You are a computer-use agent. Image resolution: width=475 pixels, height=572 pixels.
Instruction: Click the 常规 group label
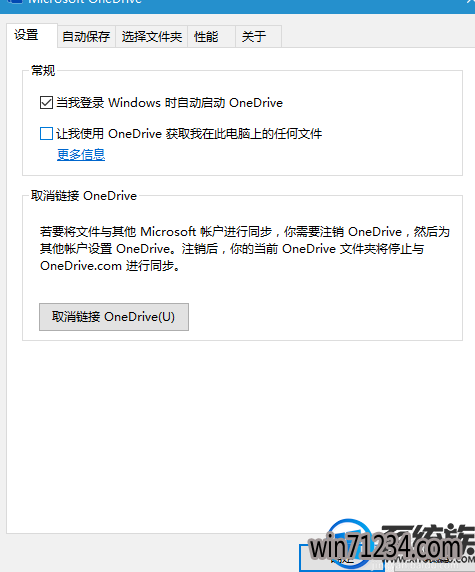(x=43, y=70)
